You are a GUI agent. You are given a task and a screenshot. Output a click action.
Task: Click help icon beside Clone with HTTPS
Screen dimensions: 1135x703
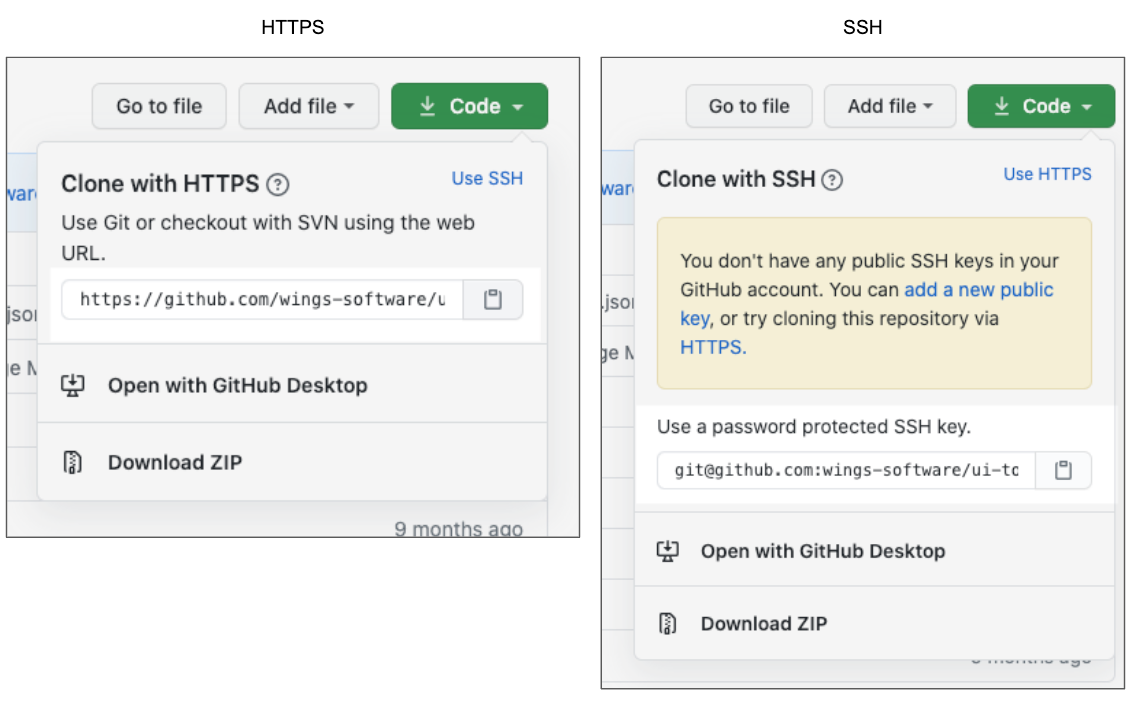pos(277,185)
